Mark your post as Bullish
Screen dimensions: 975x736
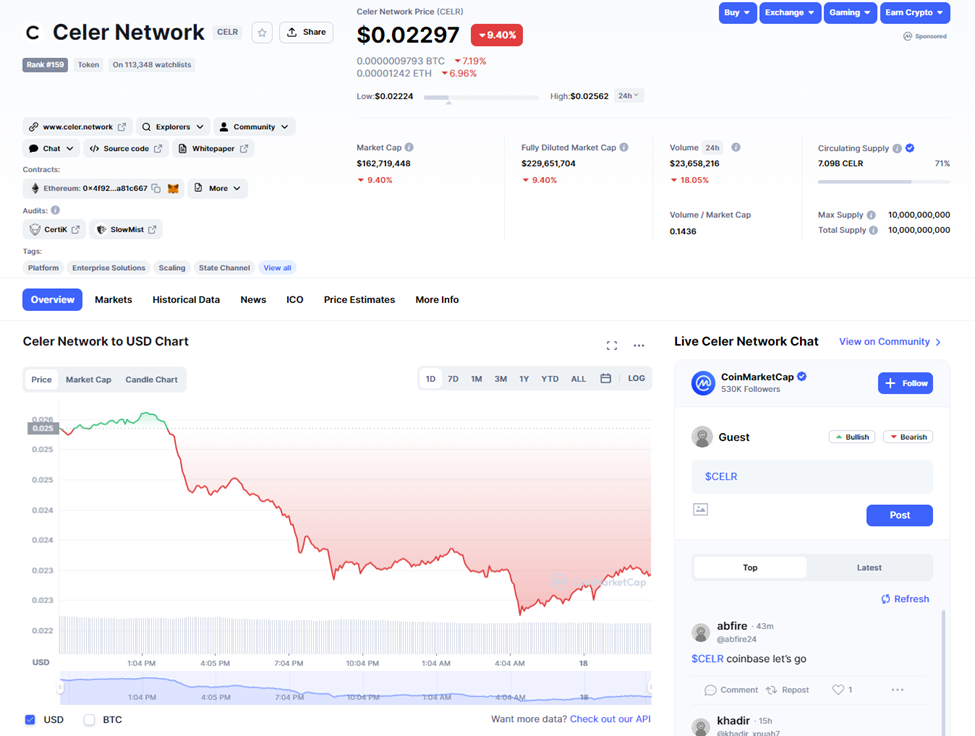(x=852, y=437)
